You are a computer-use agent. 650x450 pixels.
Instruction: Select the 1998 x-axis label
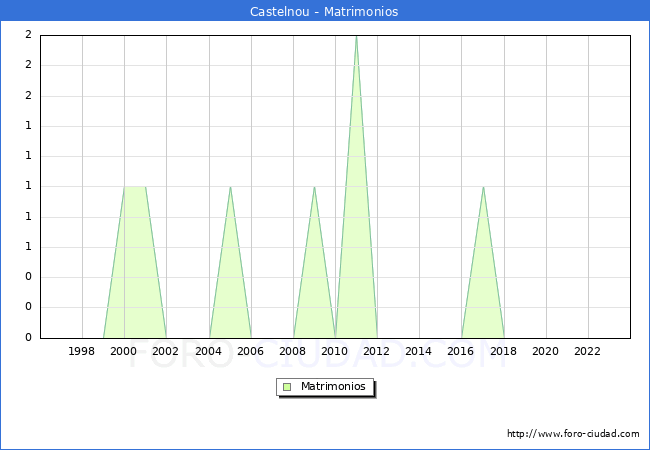[82, 351]
